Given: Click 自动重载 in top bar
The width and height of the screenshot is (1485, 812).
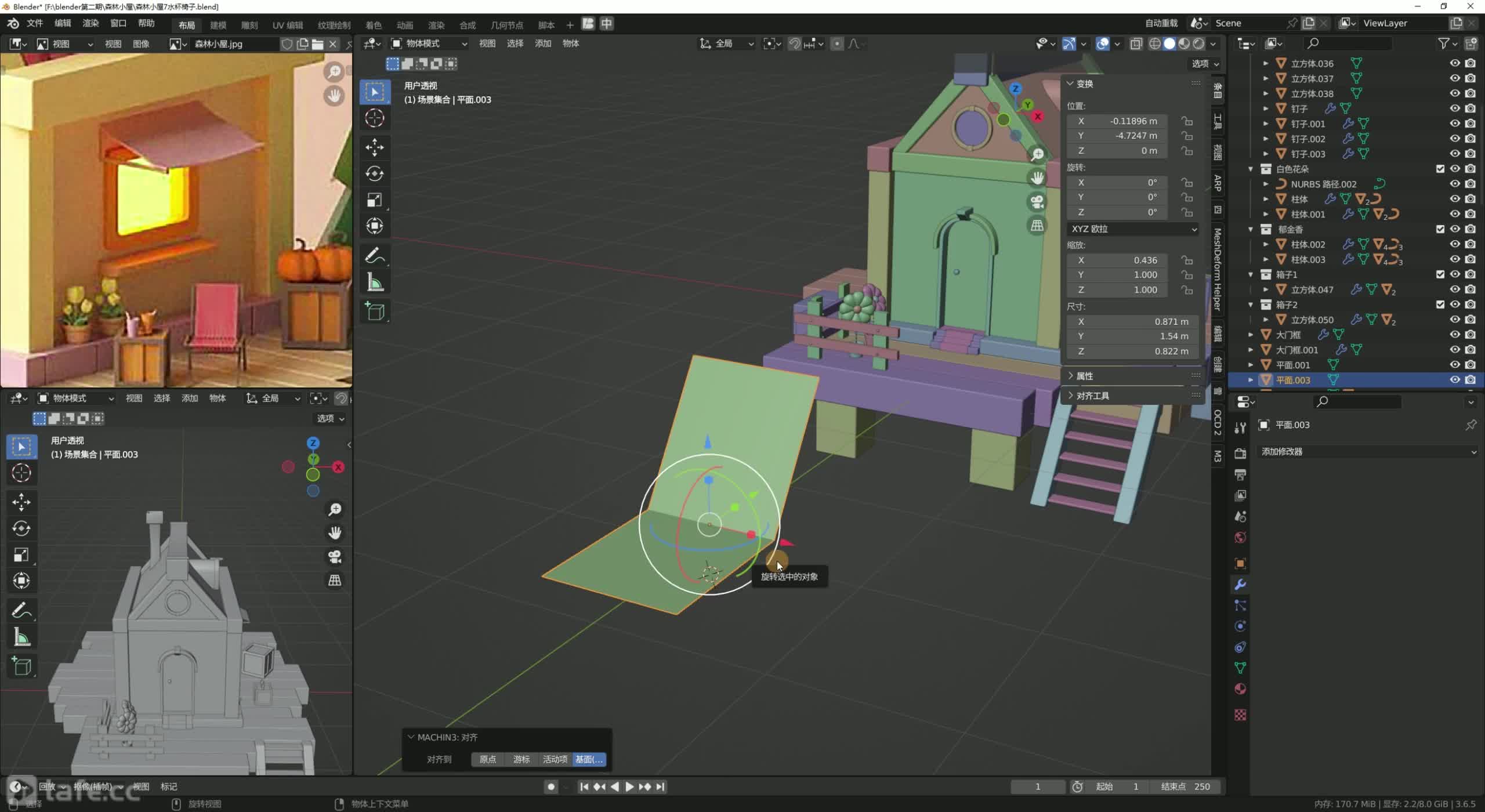Looking at the screenshot, I should (x=1161, y=23).
